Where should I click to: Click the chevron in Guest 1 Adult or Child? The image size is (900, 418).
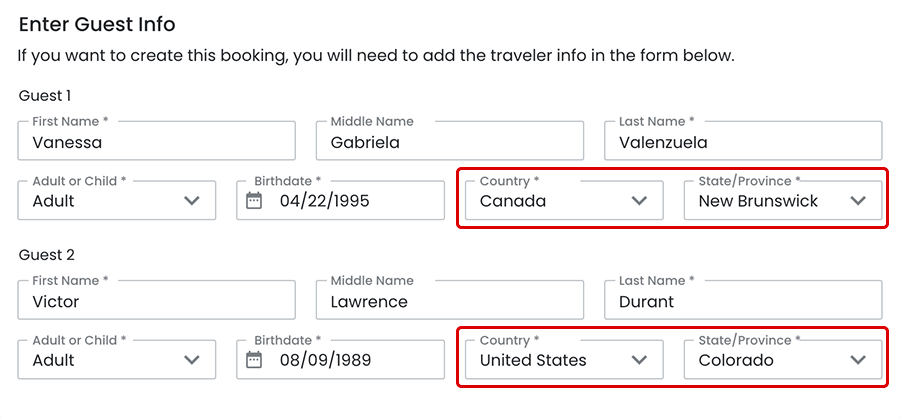[x=193, y=201]
